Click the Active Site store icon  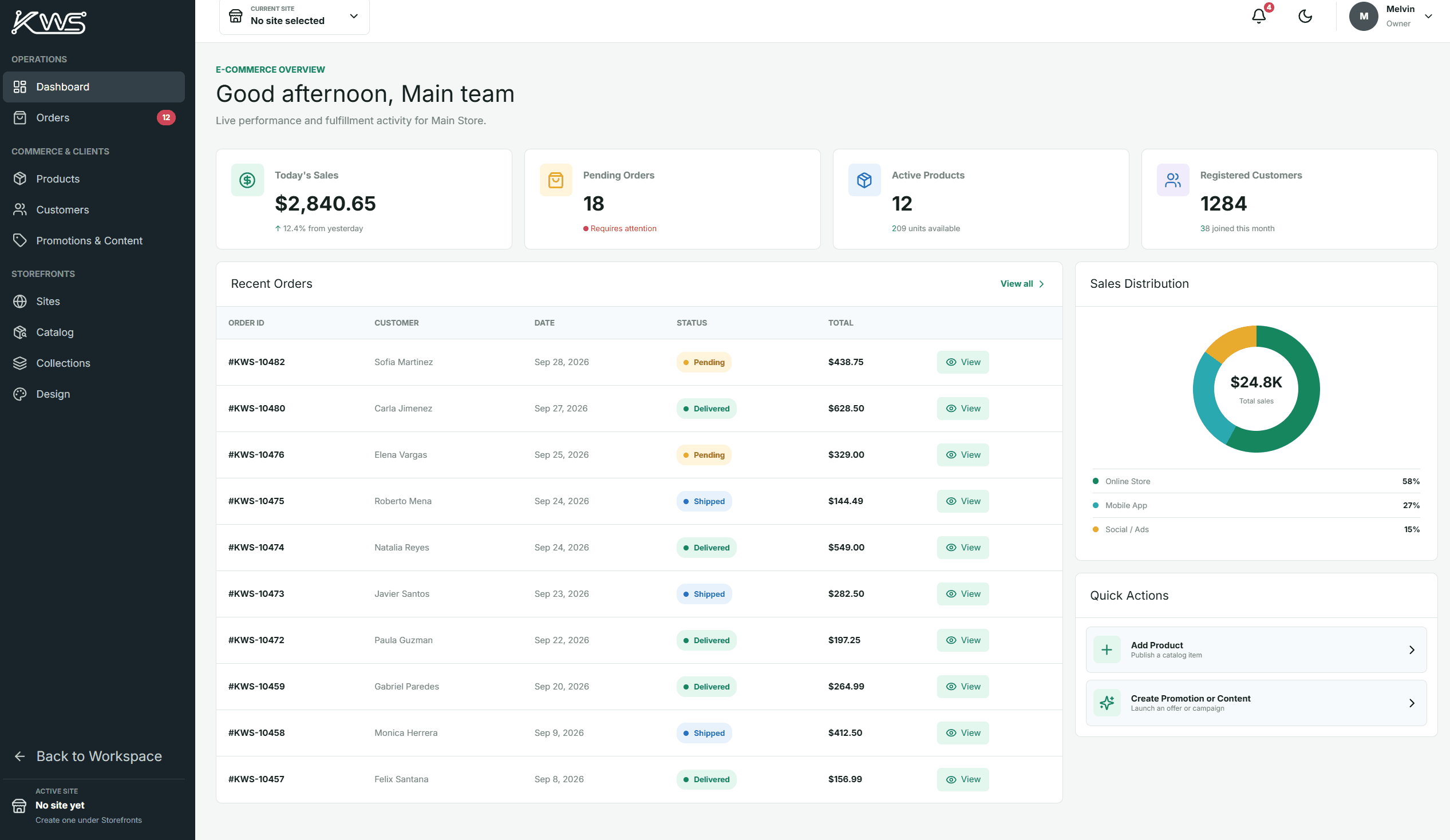(x=19, y=806)
